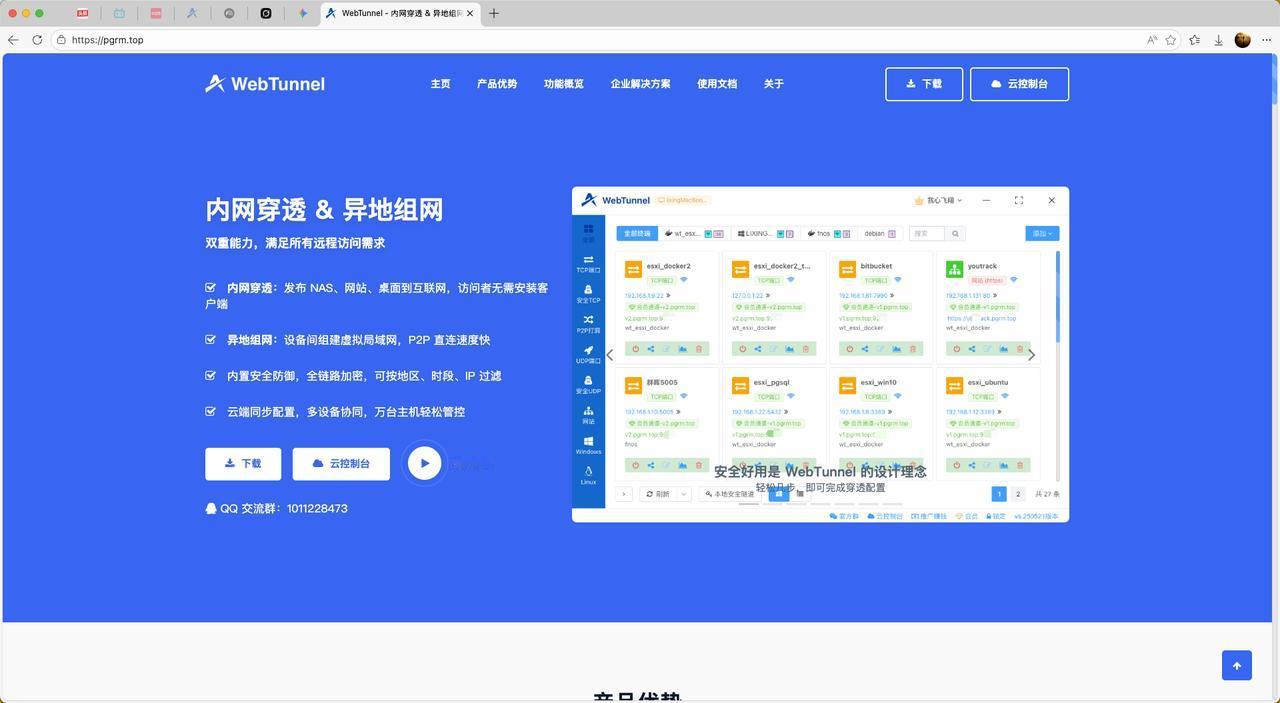
Task: Open the favorites list icon in toolbar
Action: click(x=1195, y=40)
